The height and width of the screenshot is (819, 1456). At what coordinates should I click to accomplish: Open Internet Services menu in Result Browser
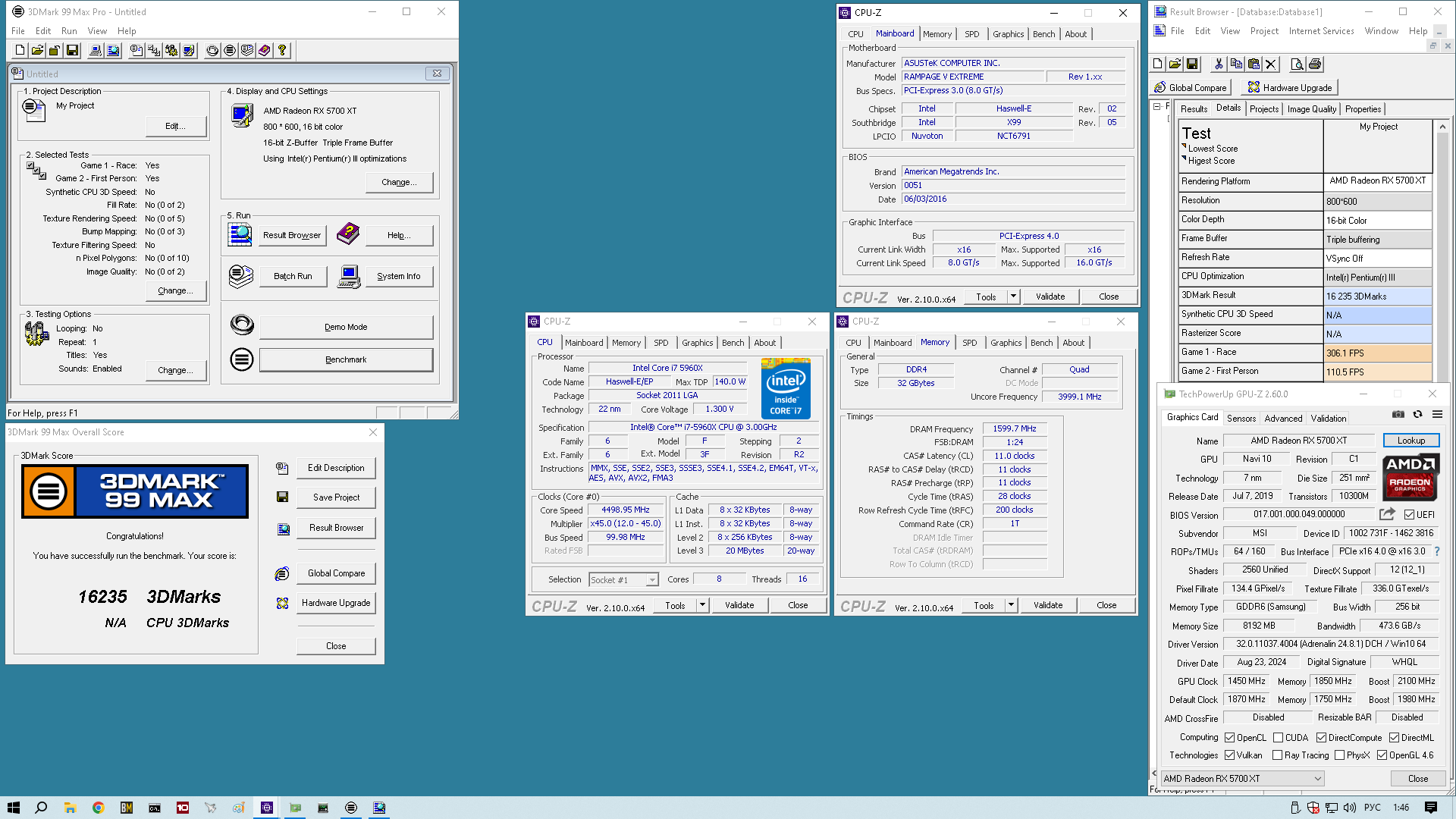pos(1321,31)
